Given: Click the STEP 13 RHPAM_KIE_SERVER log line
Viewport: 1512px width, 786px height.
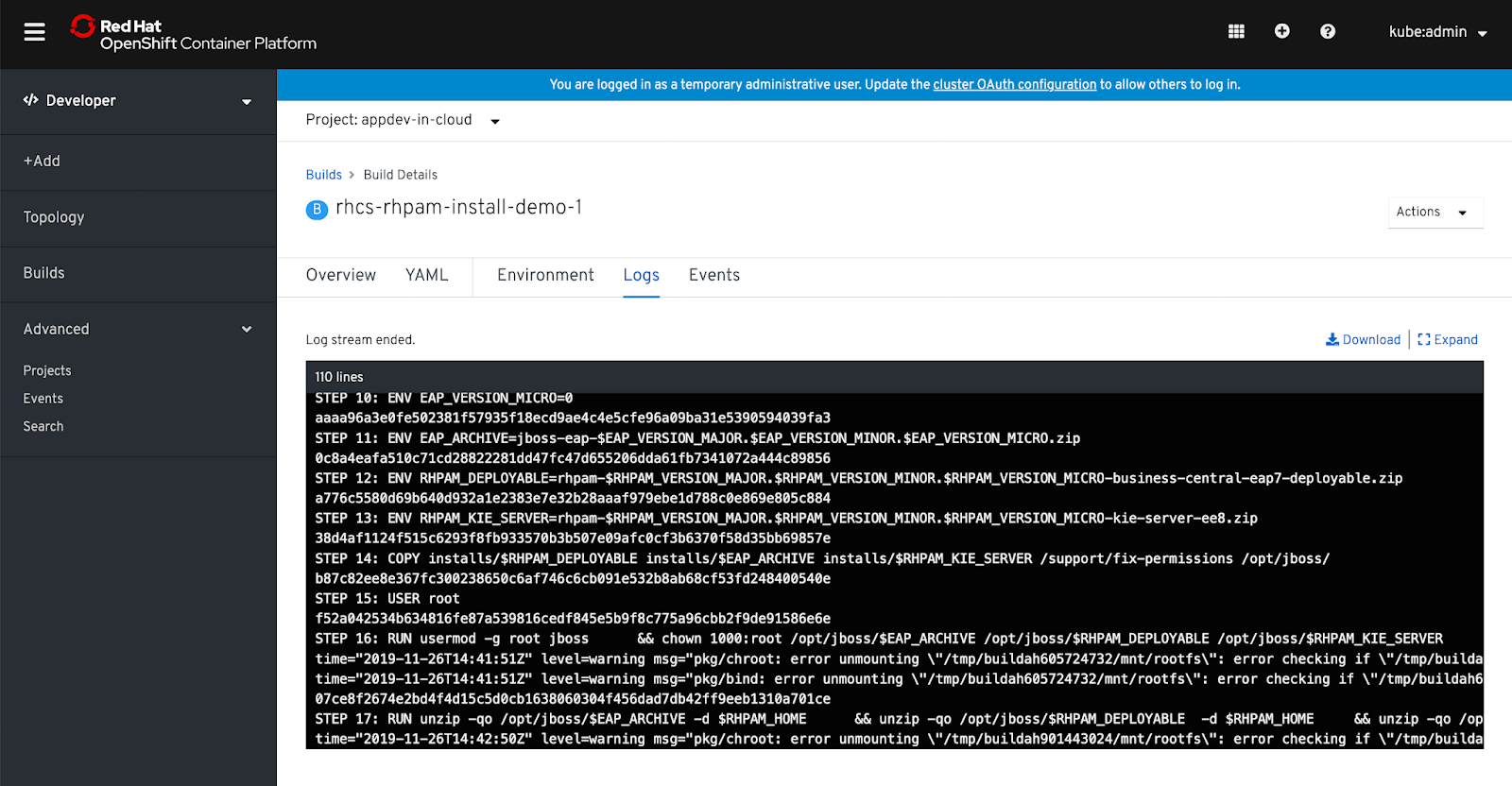Looking at the screenshot, I should (x=786, y=518).
